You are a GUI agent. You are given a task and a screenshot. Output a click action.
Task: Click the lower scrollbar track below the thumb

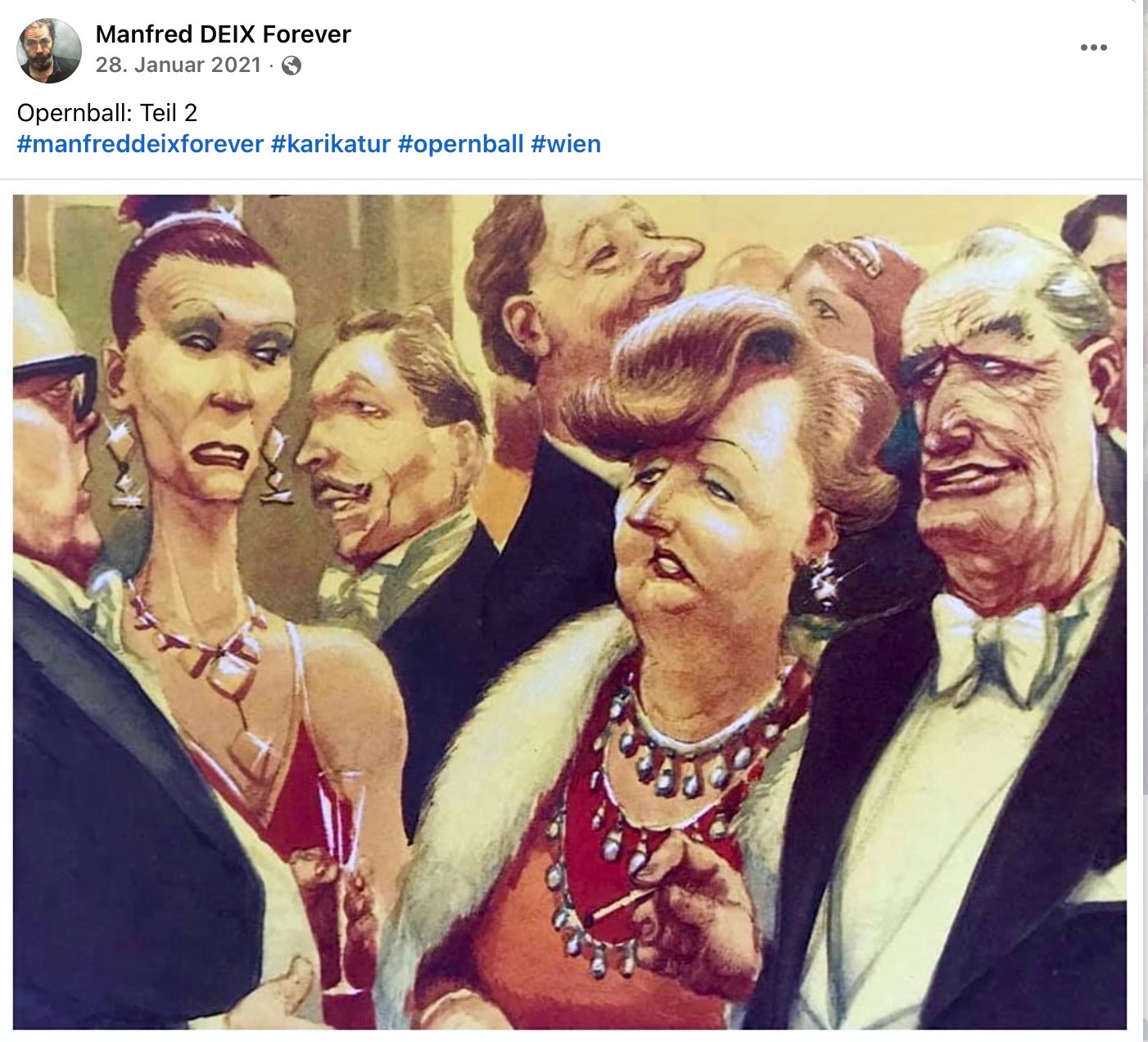(1145, 917)
